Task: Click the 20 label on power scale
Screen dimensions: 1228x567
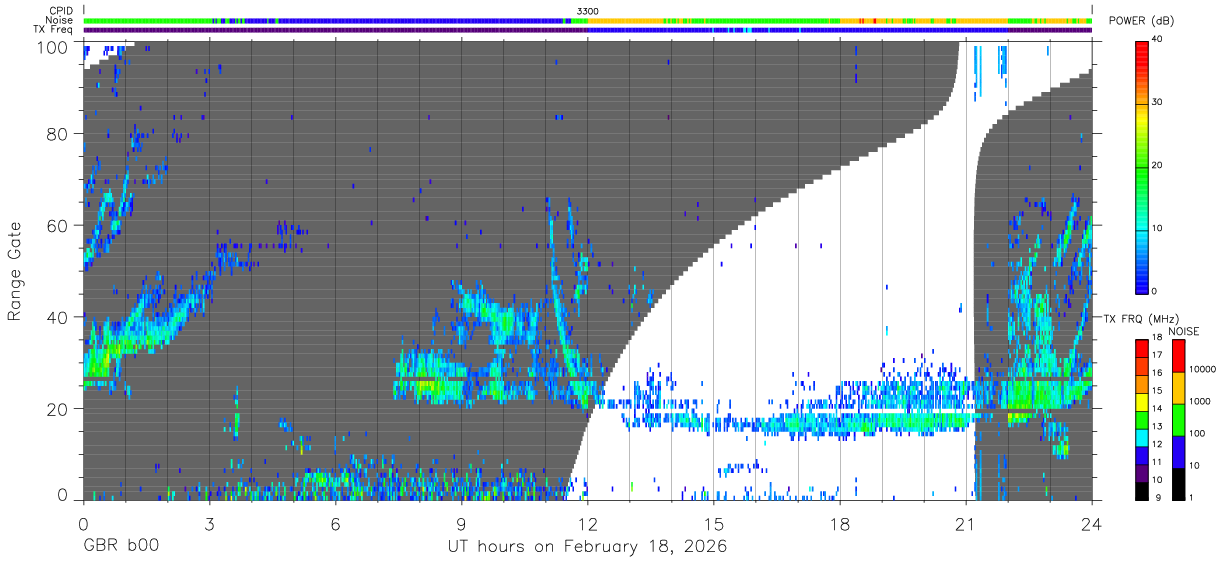Action: click(1158, 165)
